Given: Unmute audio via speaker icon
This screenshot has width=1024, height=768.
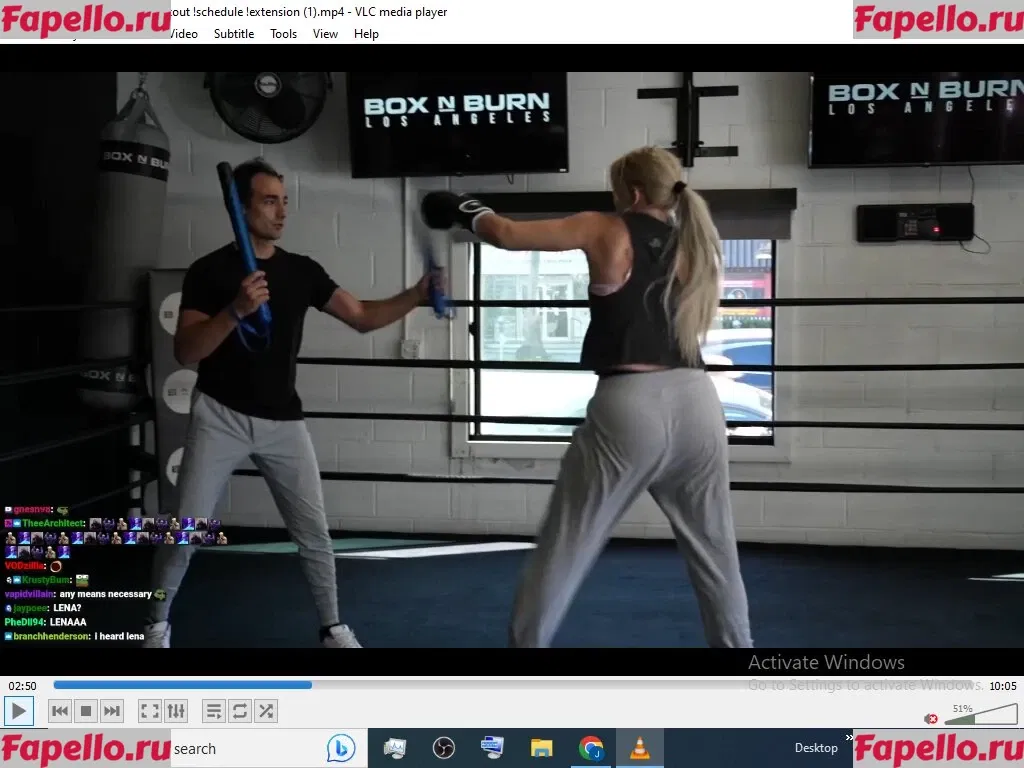Looking at the screenshot, I should (x=931, y=718).
